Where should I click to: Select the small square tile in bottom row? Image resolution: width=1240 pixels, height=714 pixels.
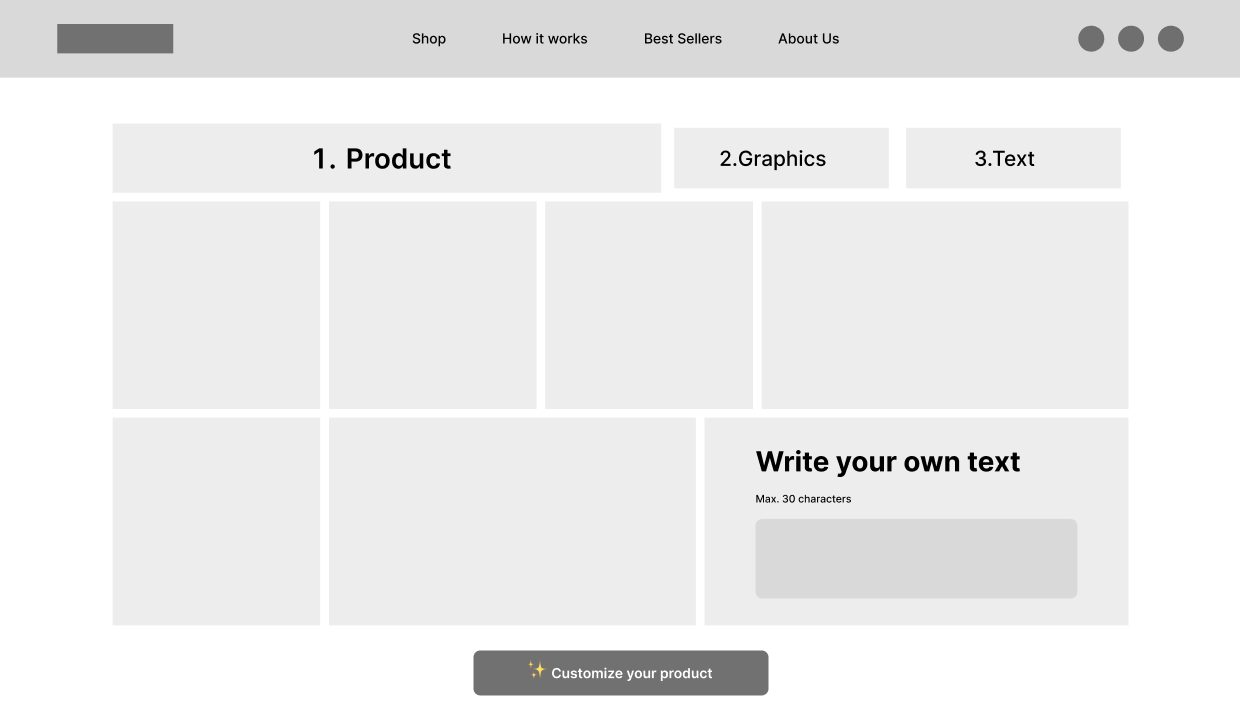point(216,521)
